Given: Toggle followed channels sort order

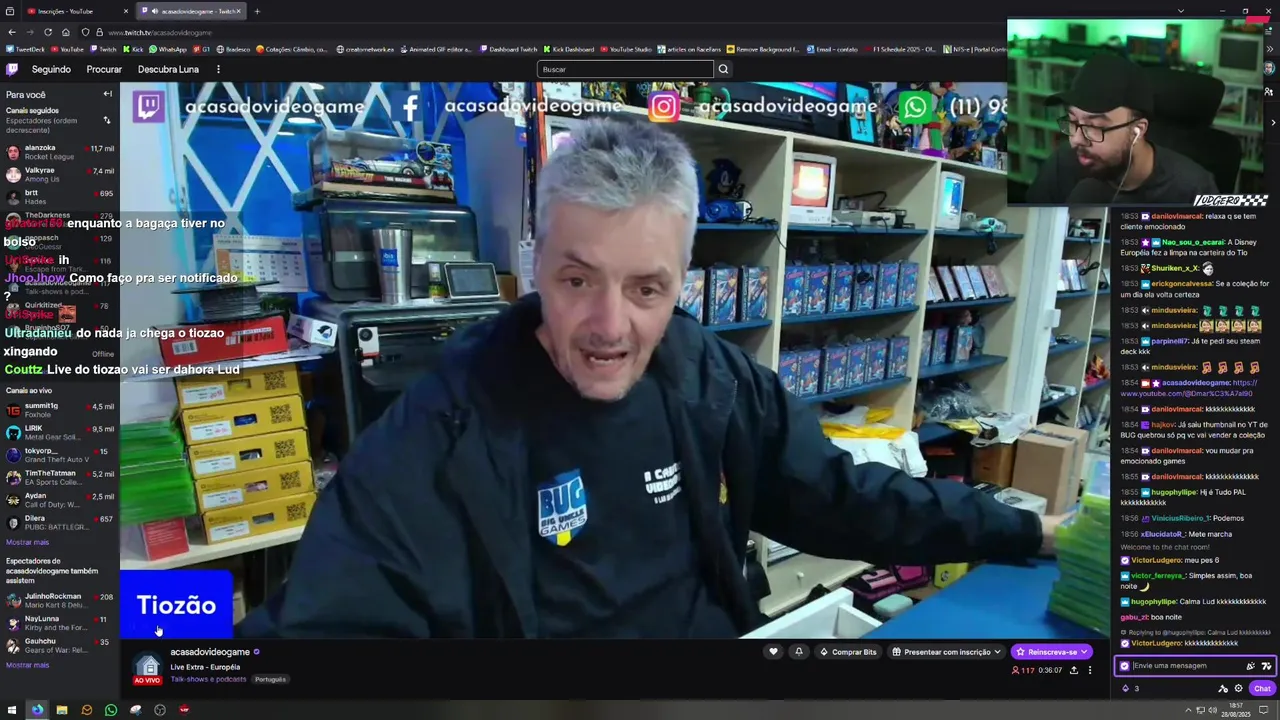Looking at the screenshot, I should (x=107, y=121).
